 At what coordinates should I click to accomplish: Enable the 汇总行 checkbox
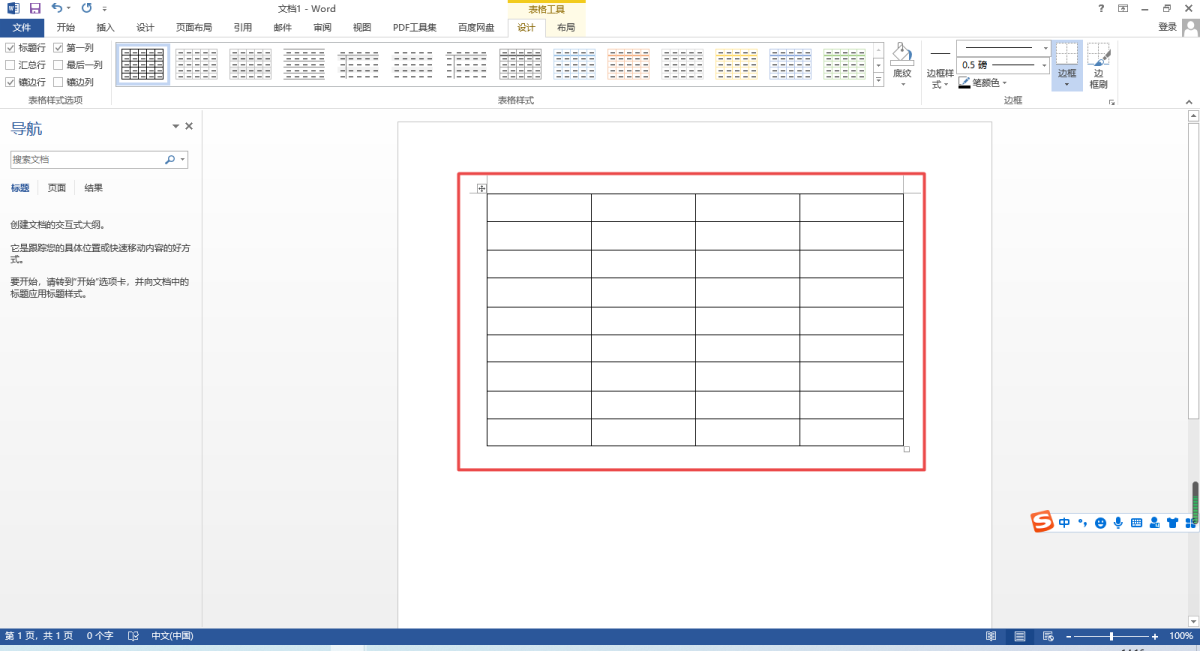[10, 65]
